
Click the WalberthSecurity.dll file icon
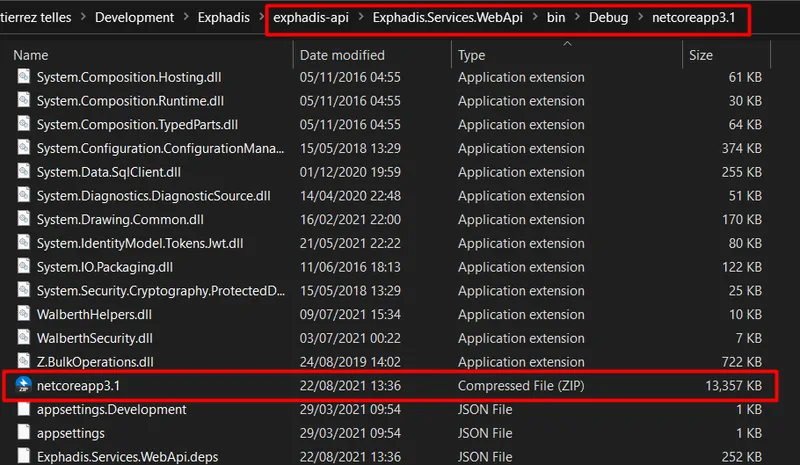click(x=23, y=337)
